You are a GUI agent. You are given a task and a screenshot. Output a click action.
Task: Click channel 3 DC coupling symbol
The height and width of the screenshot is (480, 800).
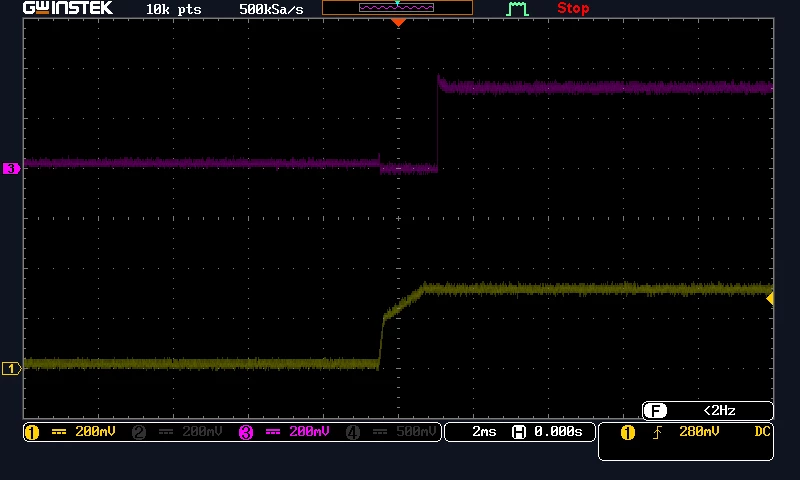click(x=273, y=432)
